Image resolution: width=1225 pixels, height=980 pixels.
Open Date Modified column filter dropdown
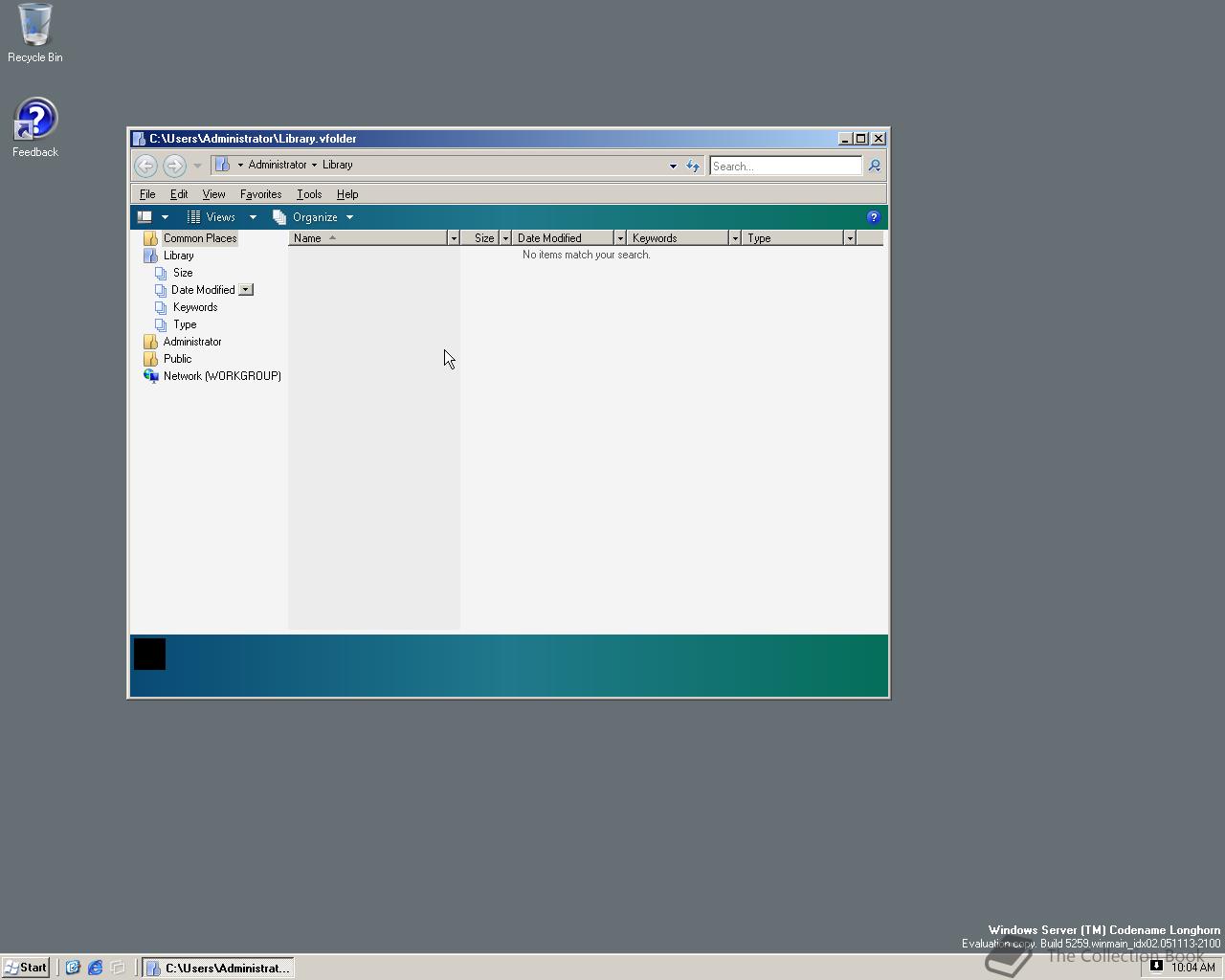pos(620,238)
